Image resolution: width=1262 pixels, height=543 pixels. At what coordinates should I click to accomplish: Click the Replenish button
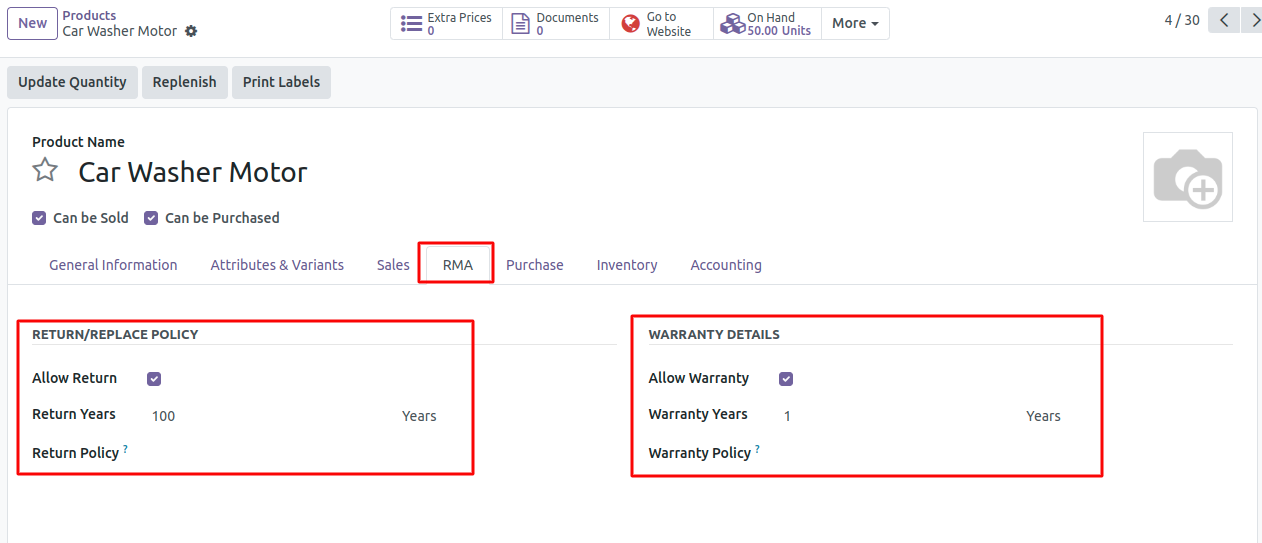(x=184, y=82)
